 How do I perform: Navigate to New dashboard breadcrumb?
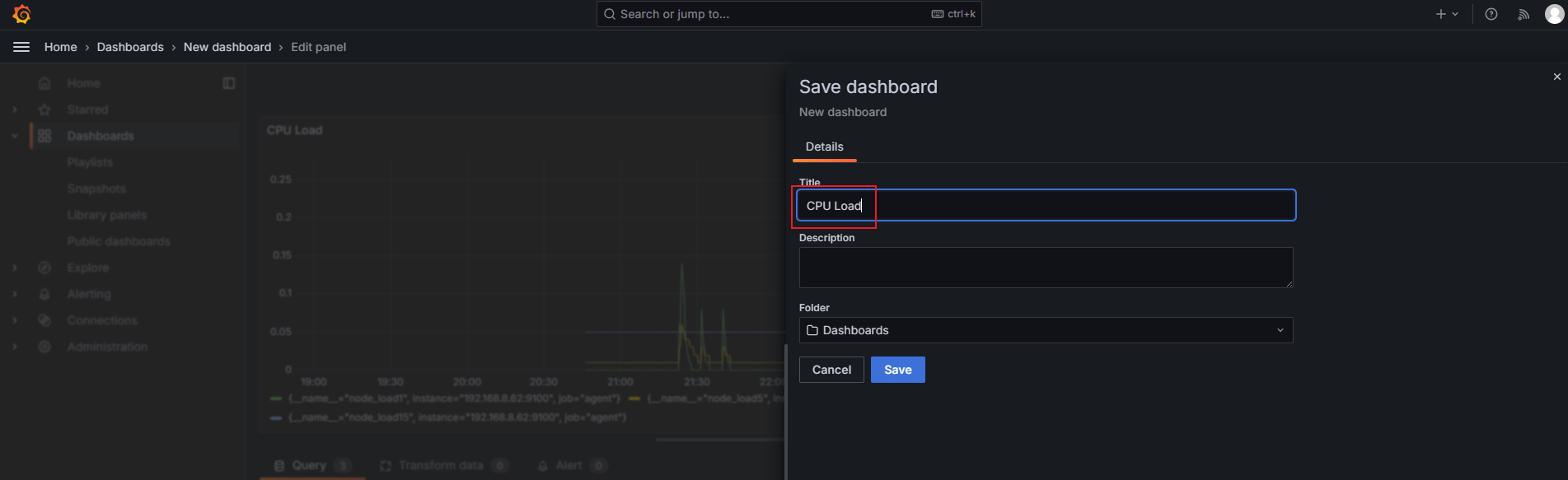click(227, 47)
